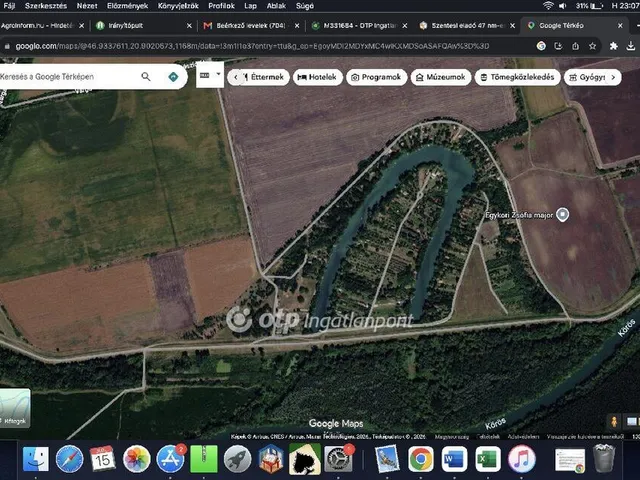Open Music from the dock
640x480 pixels.
521,459
